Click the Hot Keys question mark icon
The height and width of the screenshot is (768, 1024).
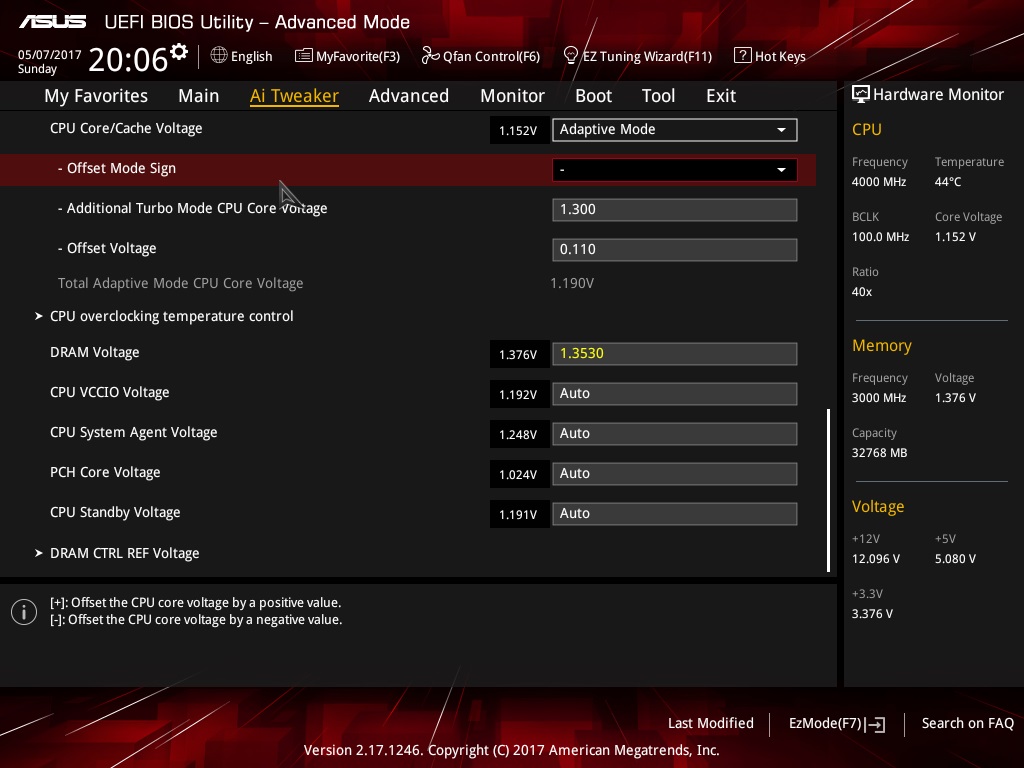(743, 56)
